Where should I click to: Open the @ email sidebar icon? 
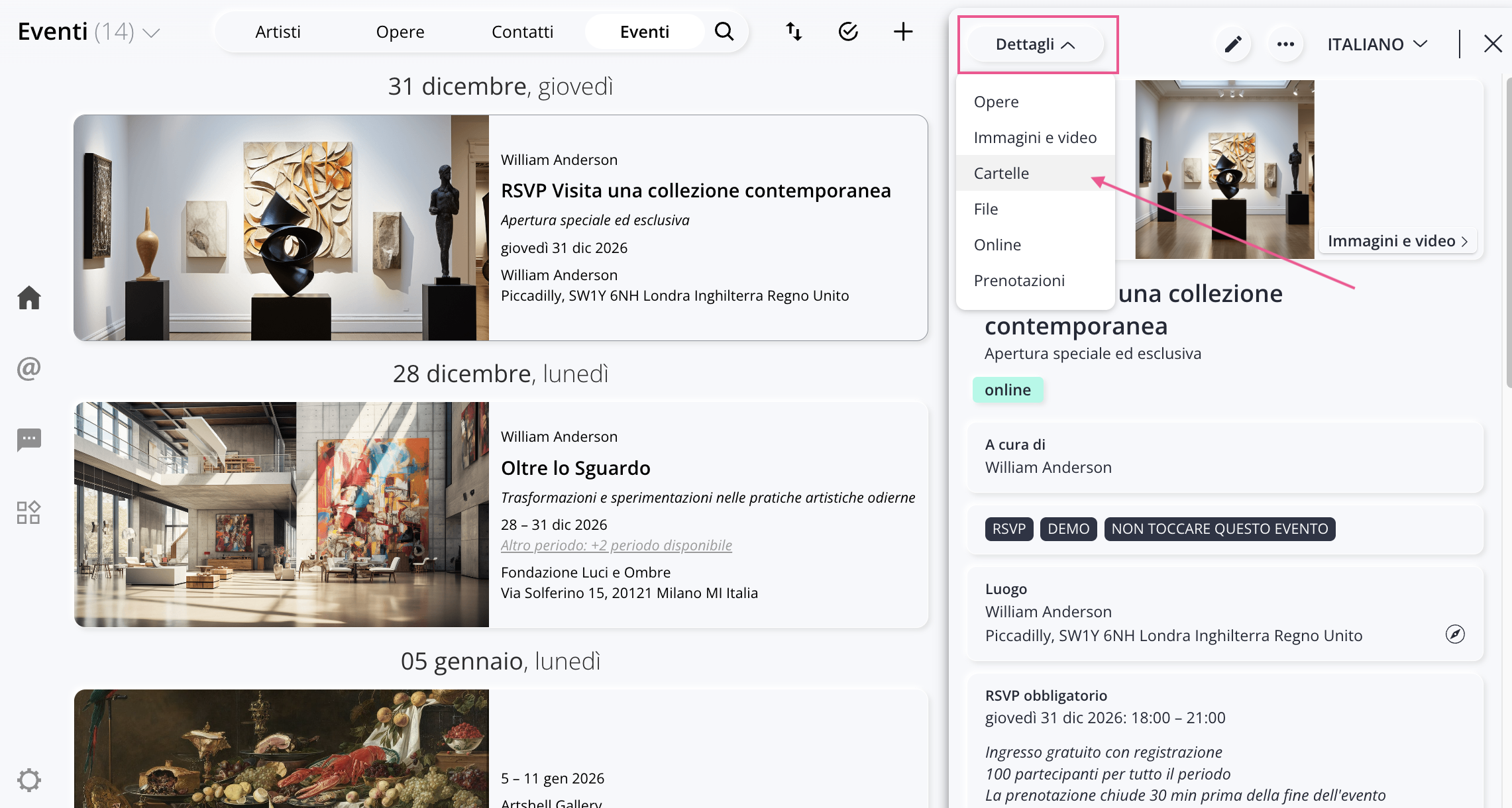tap(29, 368)
